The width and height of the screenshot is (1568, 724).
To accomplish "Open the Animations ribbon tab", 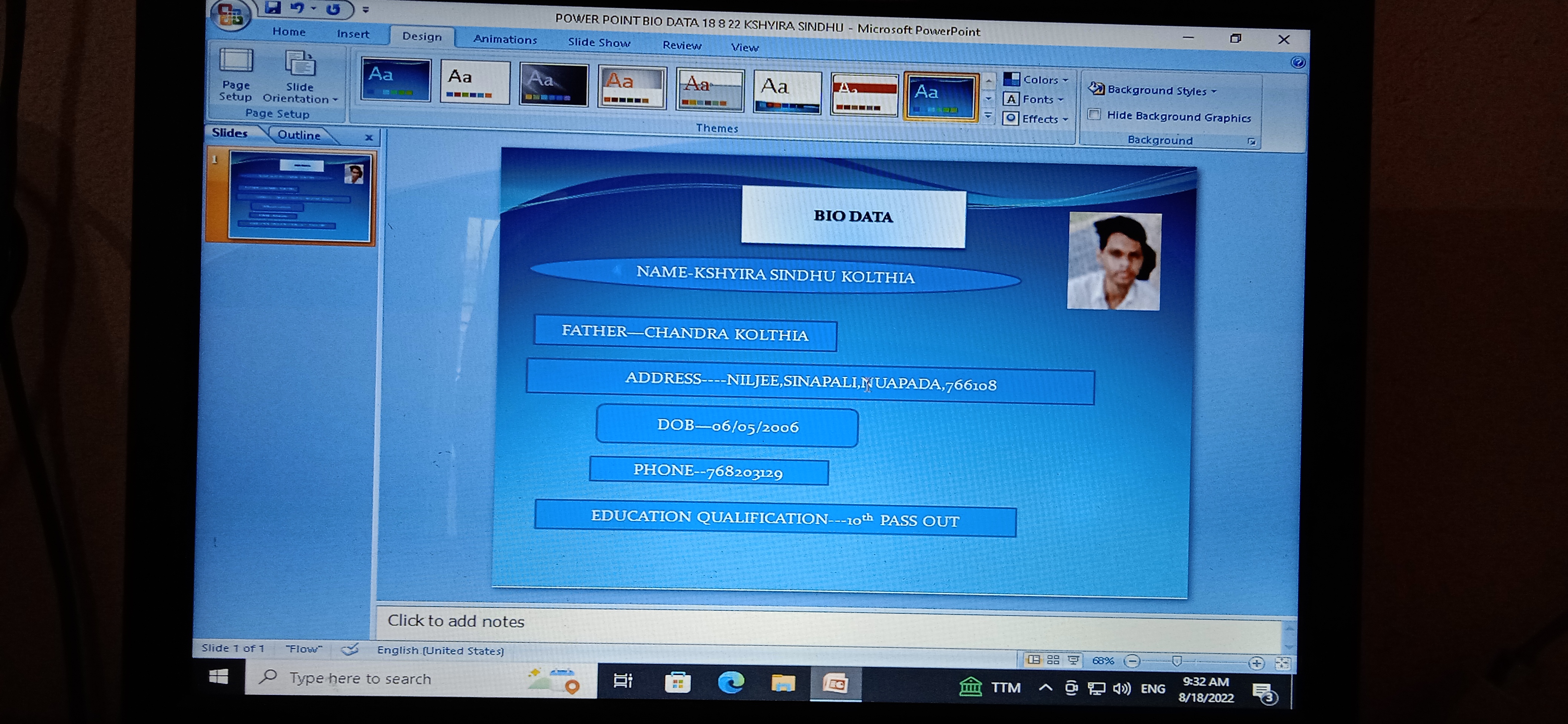I will (505, 40).
